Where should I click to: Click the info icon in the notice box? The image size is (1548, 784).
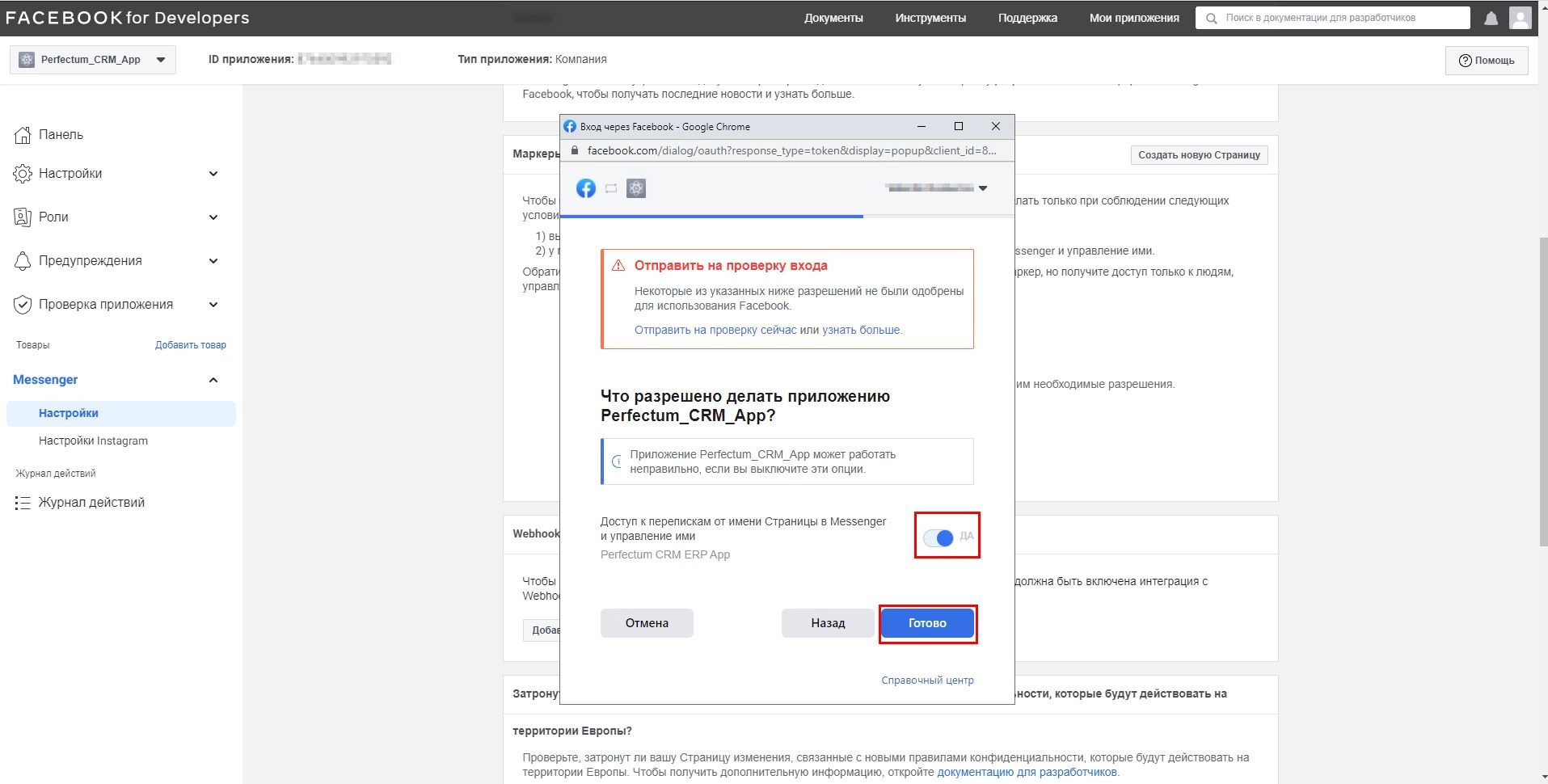[x=617, y=462]
